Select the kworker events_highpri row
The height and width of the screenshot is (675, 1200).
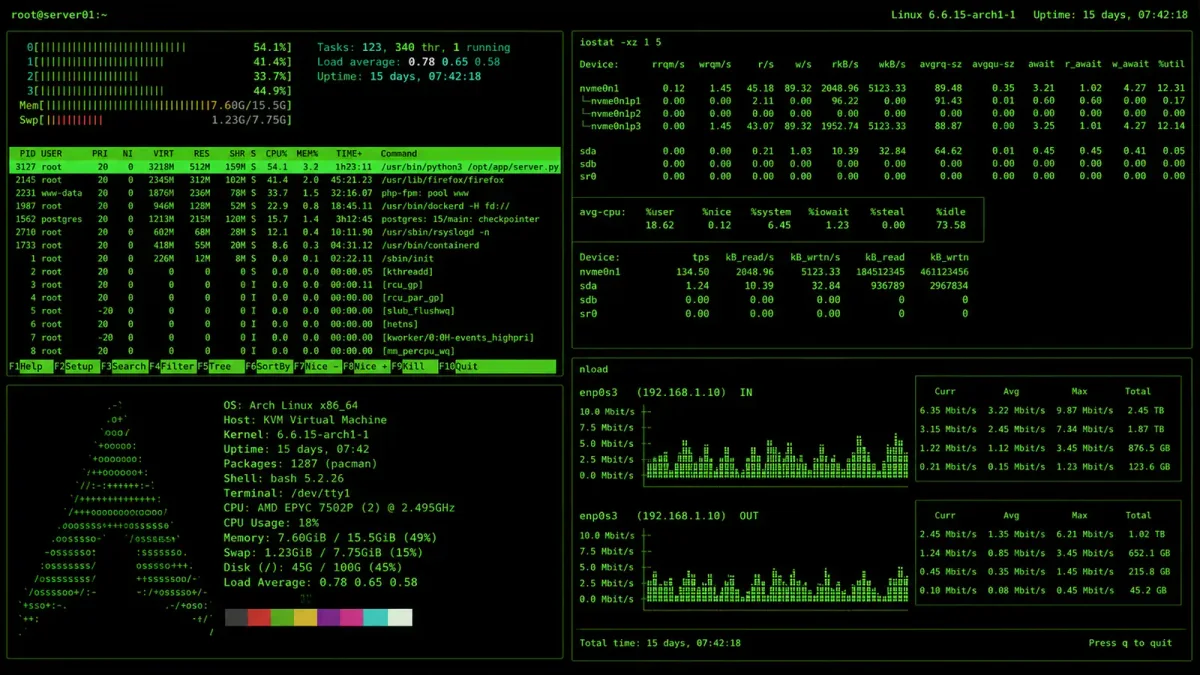pos(285,337)
